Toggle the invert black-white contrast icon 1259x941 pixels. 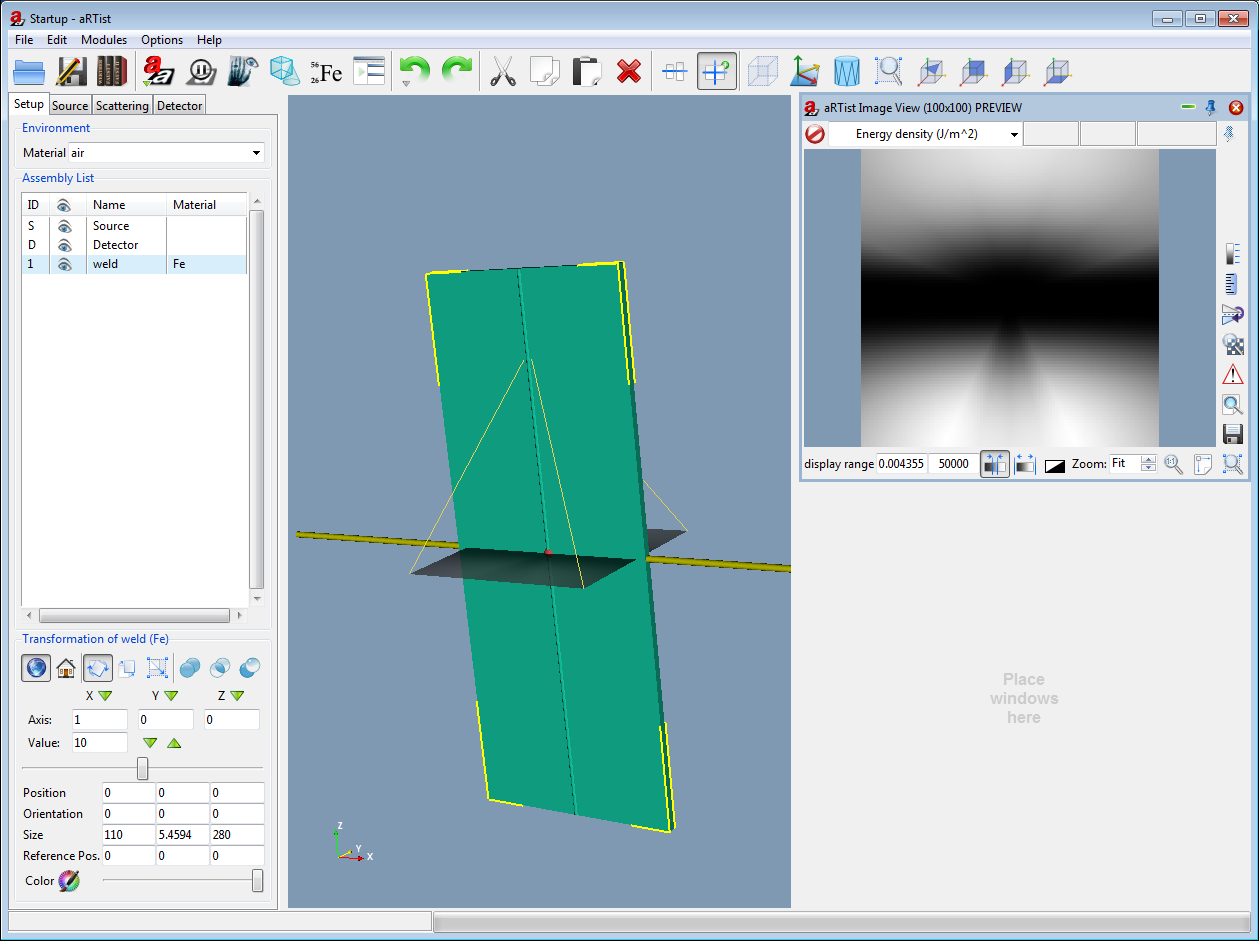tap(1055, 465)
